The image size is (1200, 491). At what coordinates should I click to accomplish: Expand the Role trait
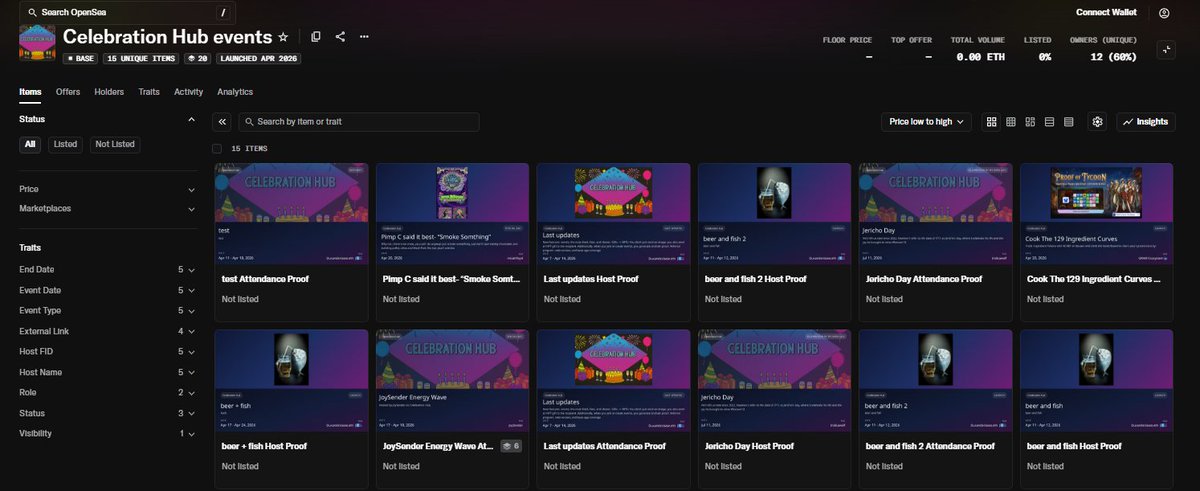(108, 393)
